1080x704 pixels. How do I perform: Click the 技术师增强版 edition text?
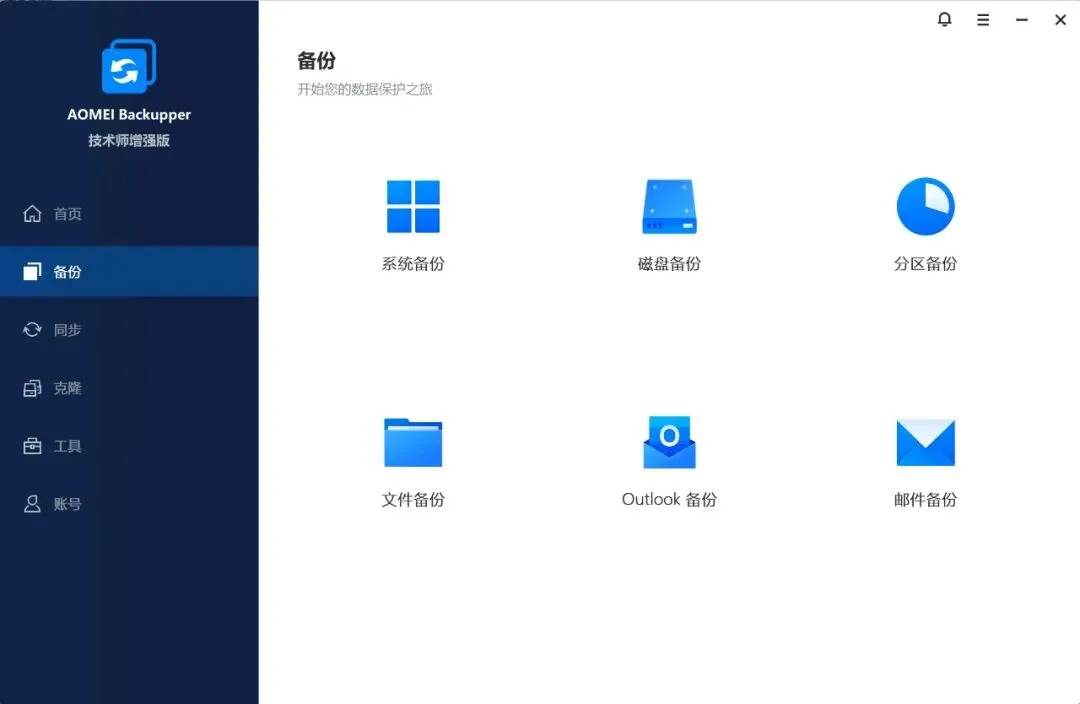click(129, 141)
